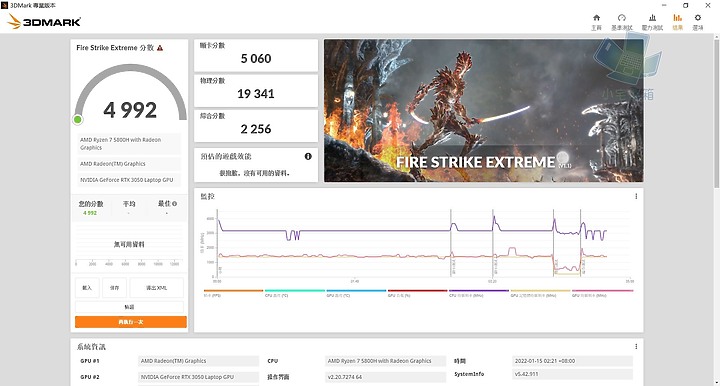Click the version value v2.20.7274 64

[385, 377]
